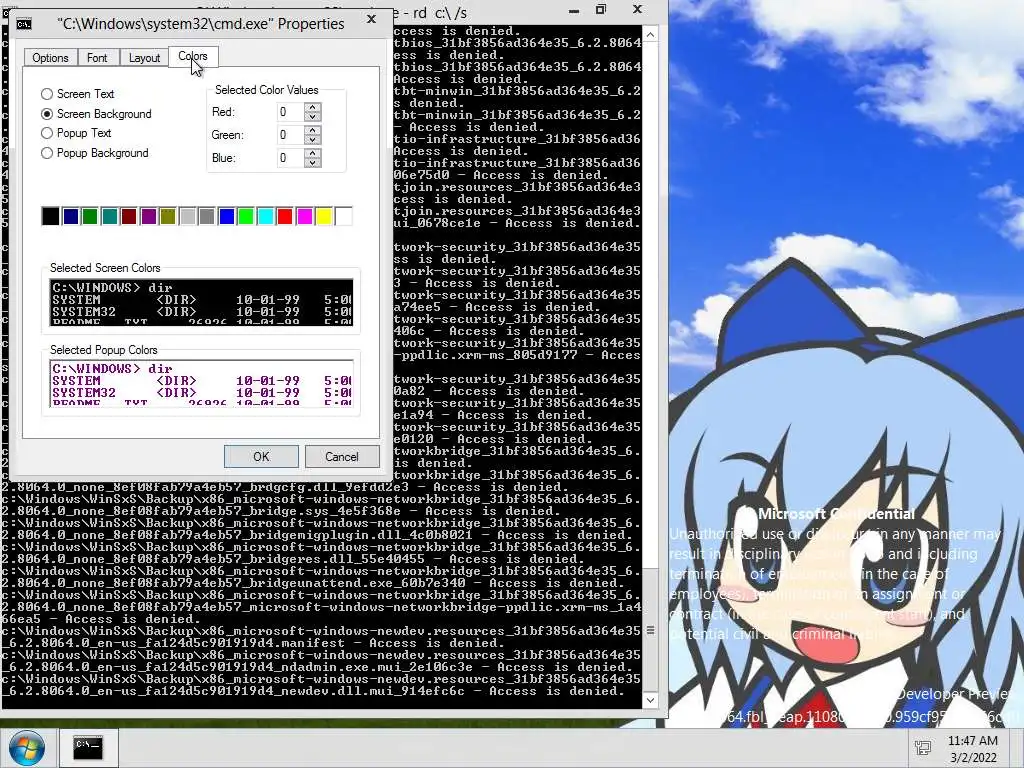
Task: Pick the yellow color swatch
Action: point(325,216)
